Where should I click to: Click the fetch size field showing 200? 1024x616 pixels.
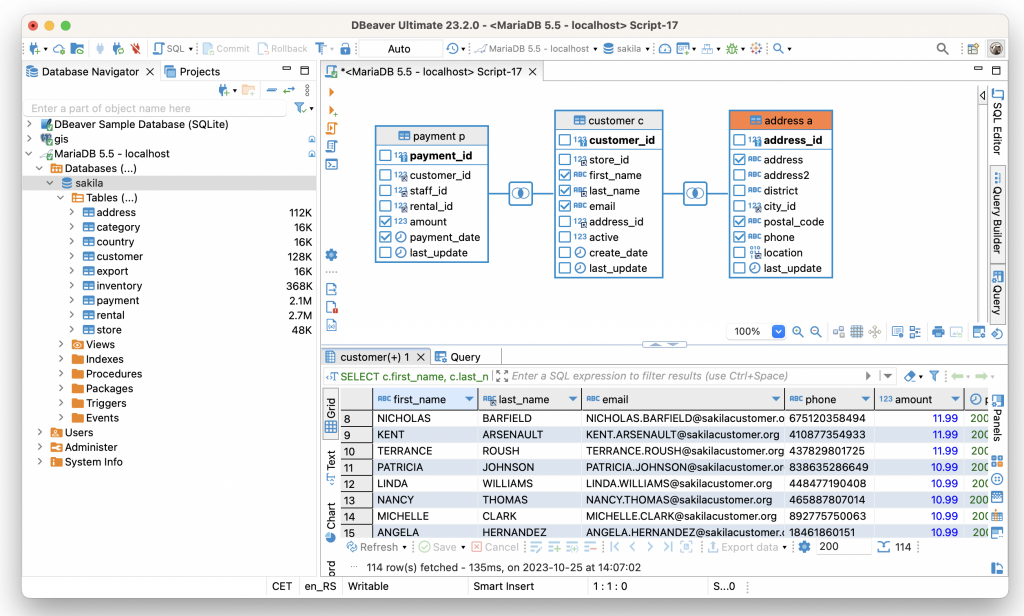(x=842, y=547)
